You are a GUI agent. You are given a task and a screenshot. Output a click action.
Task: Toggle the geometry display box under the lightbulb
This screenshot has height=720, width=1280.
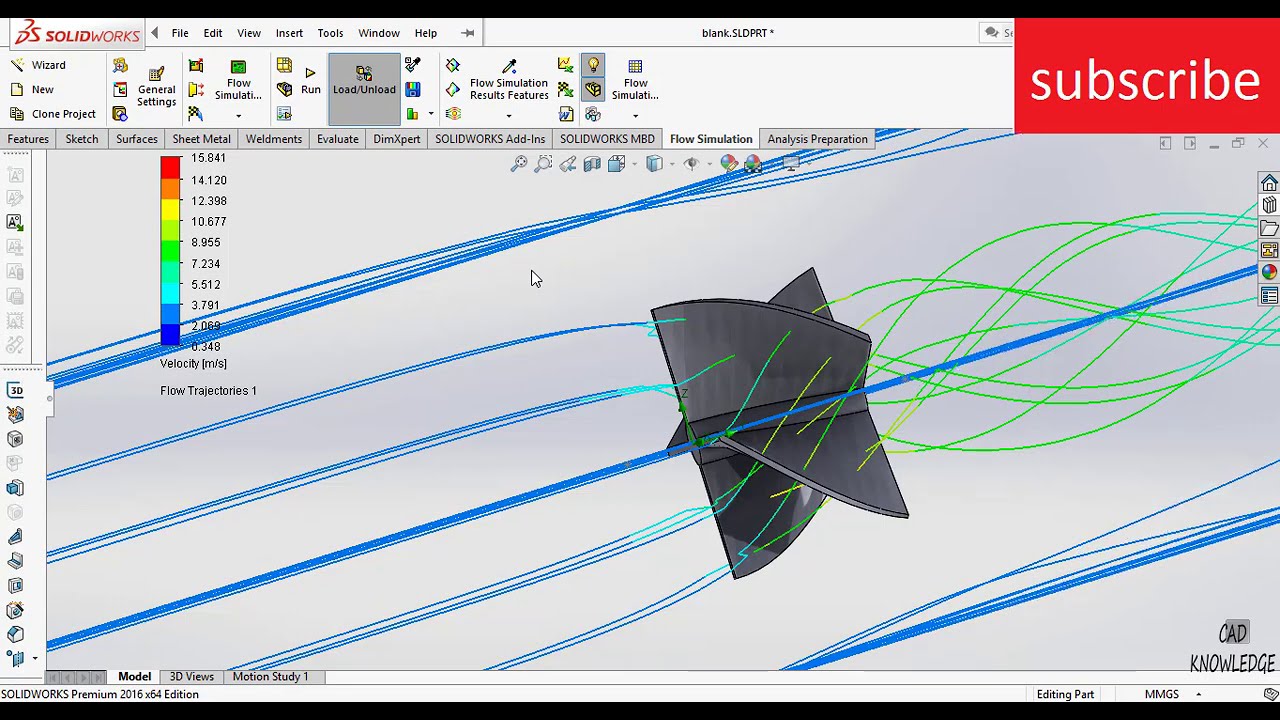coord(593,90)
